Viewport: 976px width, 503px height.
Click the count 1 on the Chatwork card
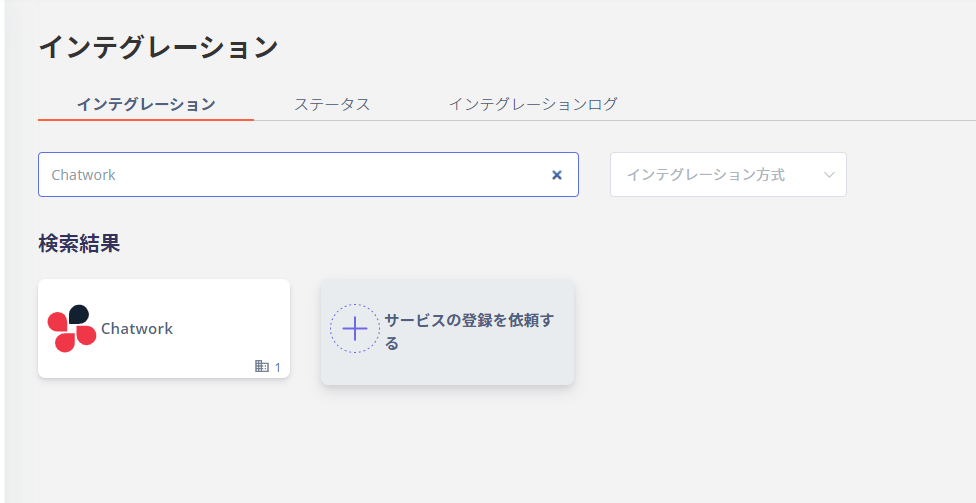(278, 367)
